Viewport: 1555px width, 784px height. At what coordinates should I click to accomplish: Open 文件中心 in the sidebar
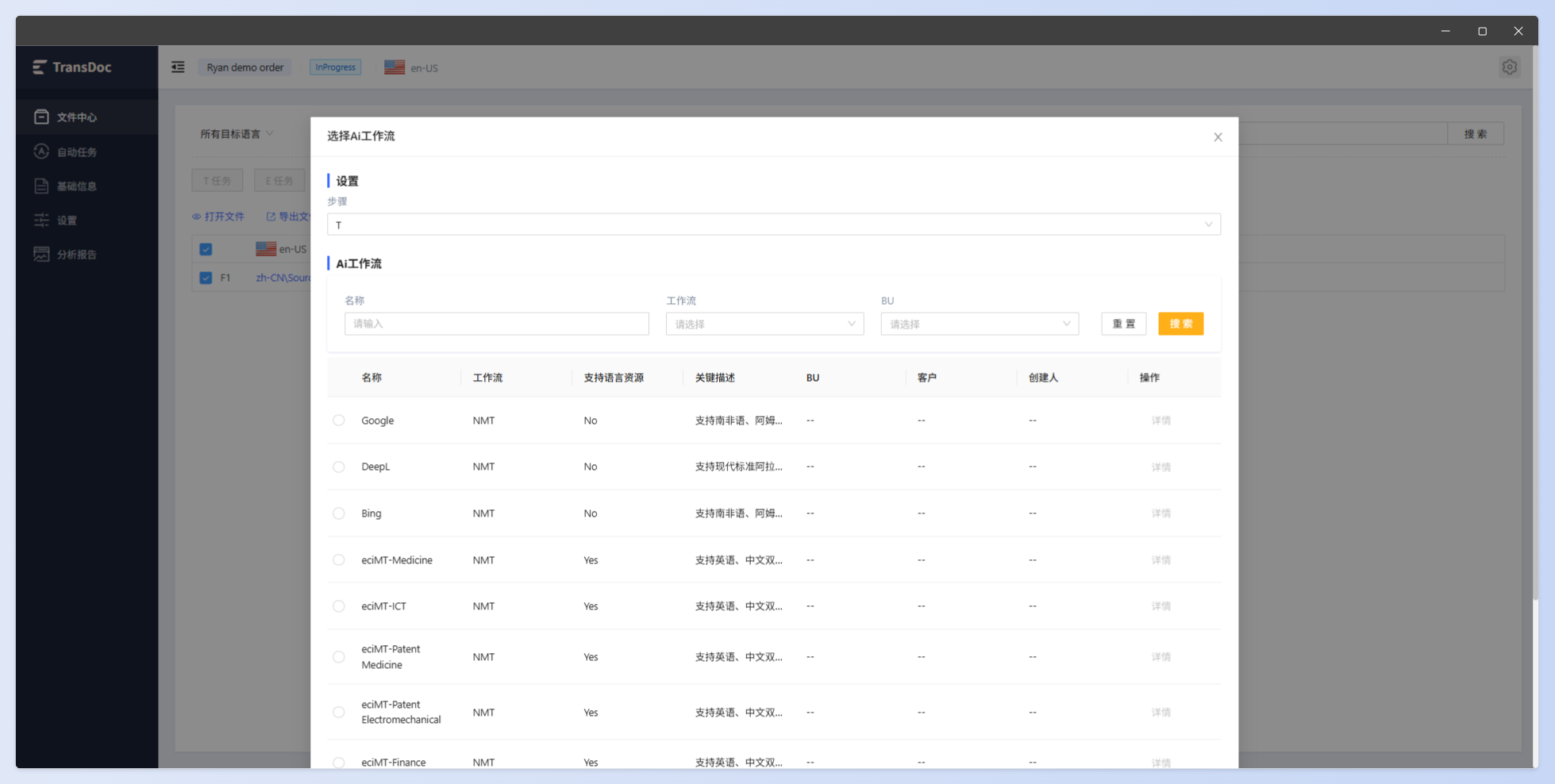[87, 117]
